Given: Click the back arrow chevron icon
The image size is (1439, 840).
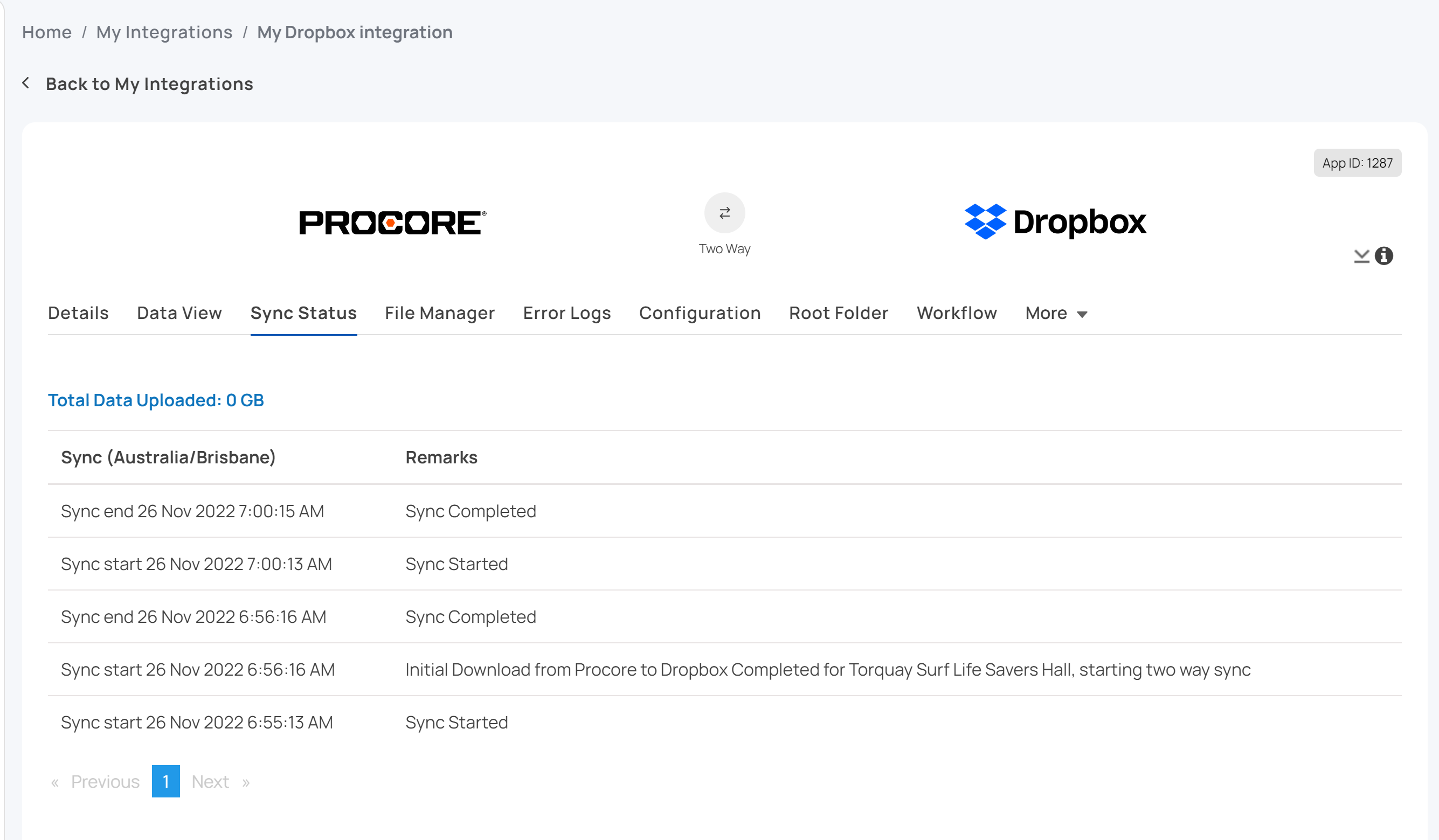Looking at the screenshot, I should tap(26, 84).
